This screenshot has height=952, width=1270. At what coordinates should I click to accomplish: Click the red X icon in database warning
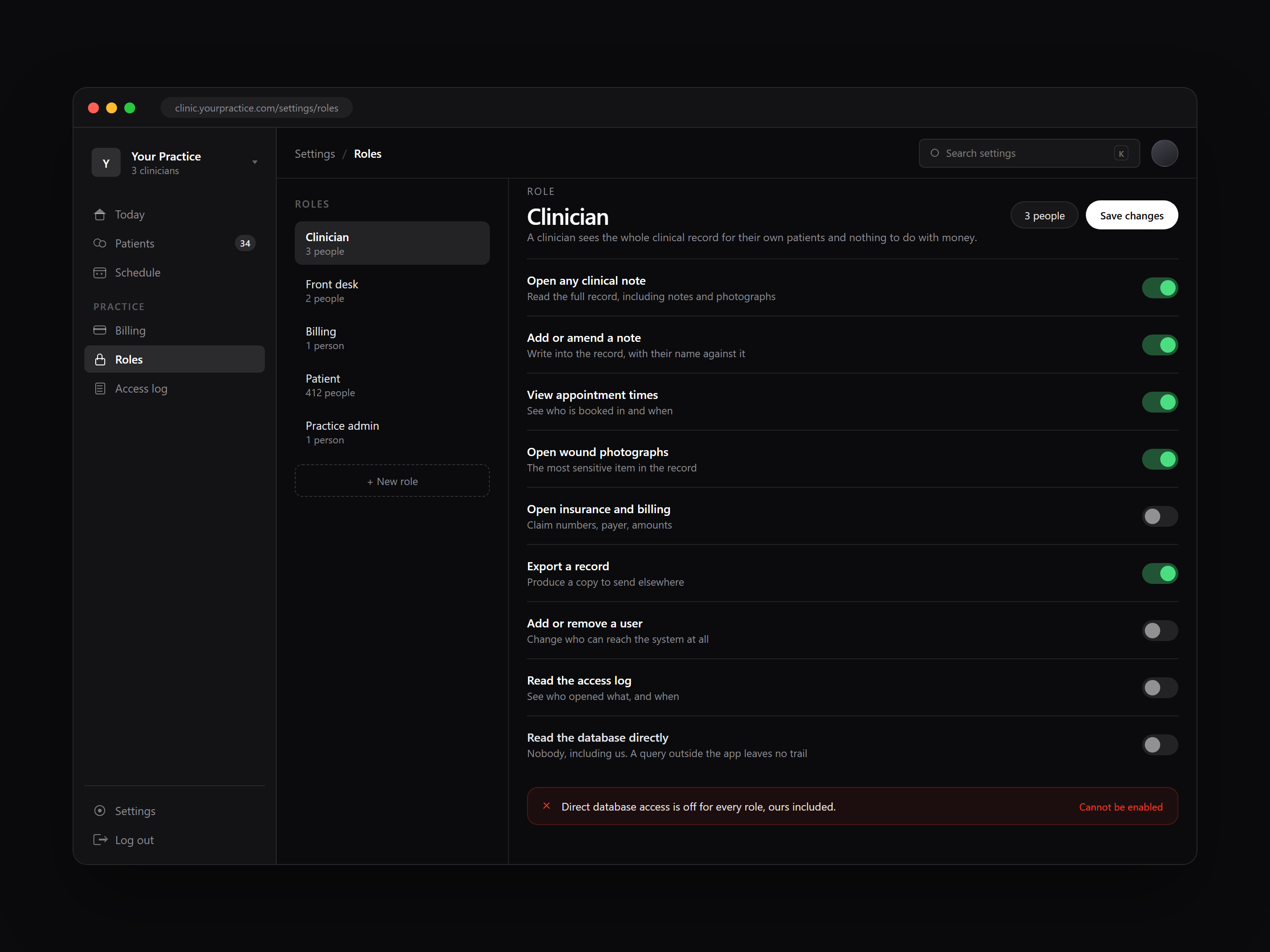pyautogui.click(x=547, y=806)
